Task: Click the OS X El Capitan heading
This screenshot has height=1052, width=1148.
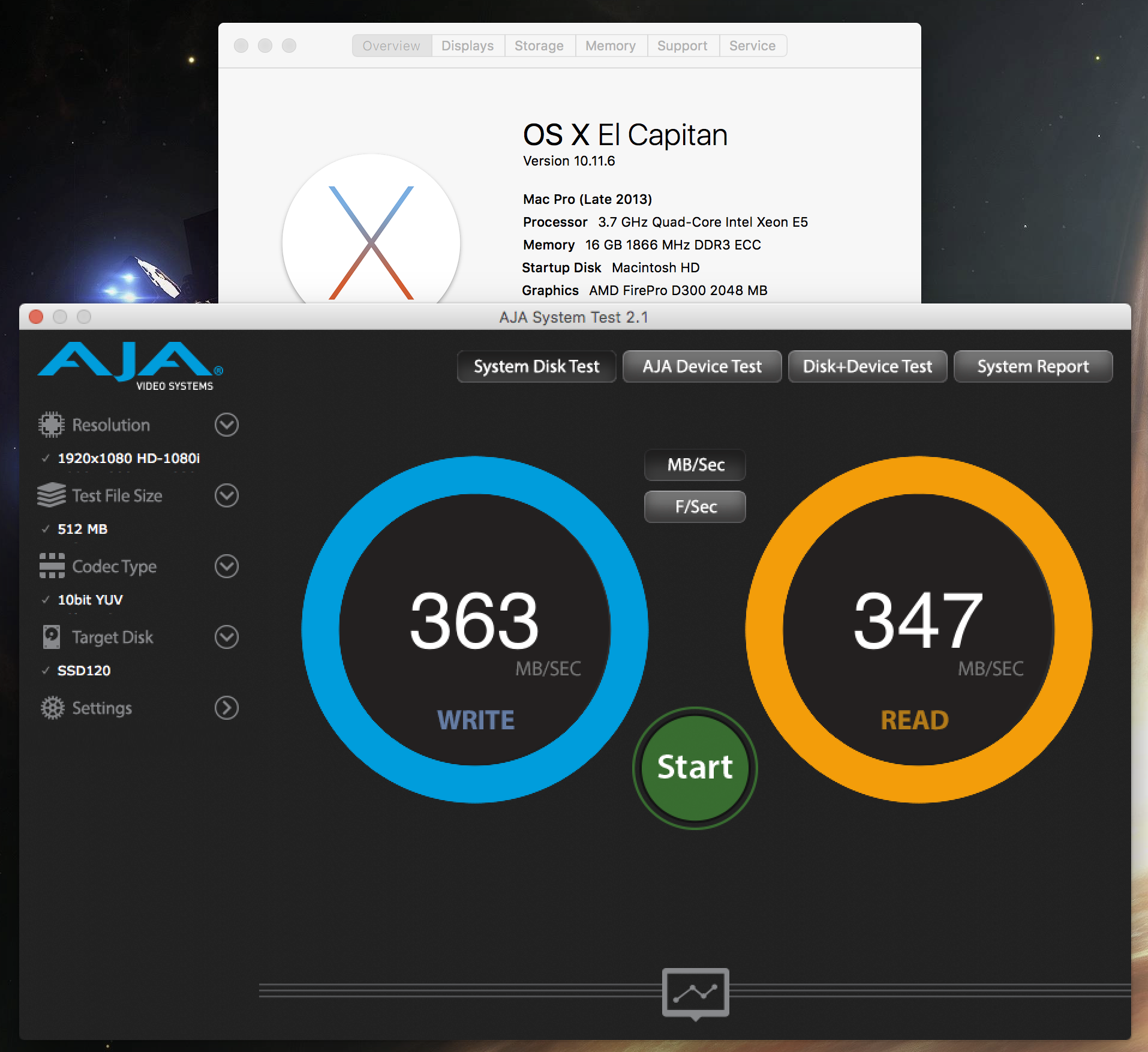Action: pyautogui.click(x=625, y=134)
